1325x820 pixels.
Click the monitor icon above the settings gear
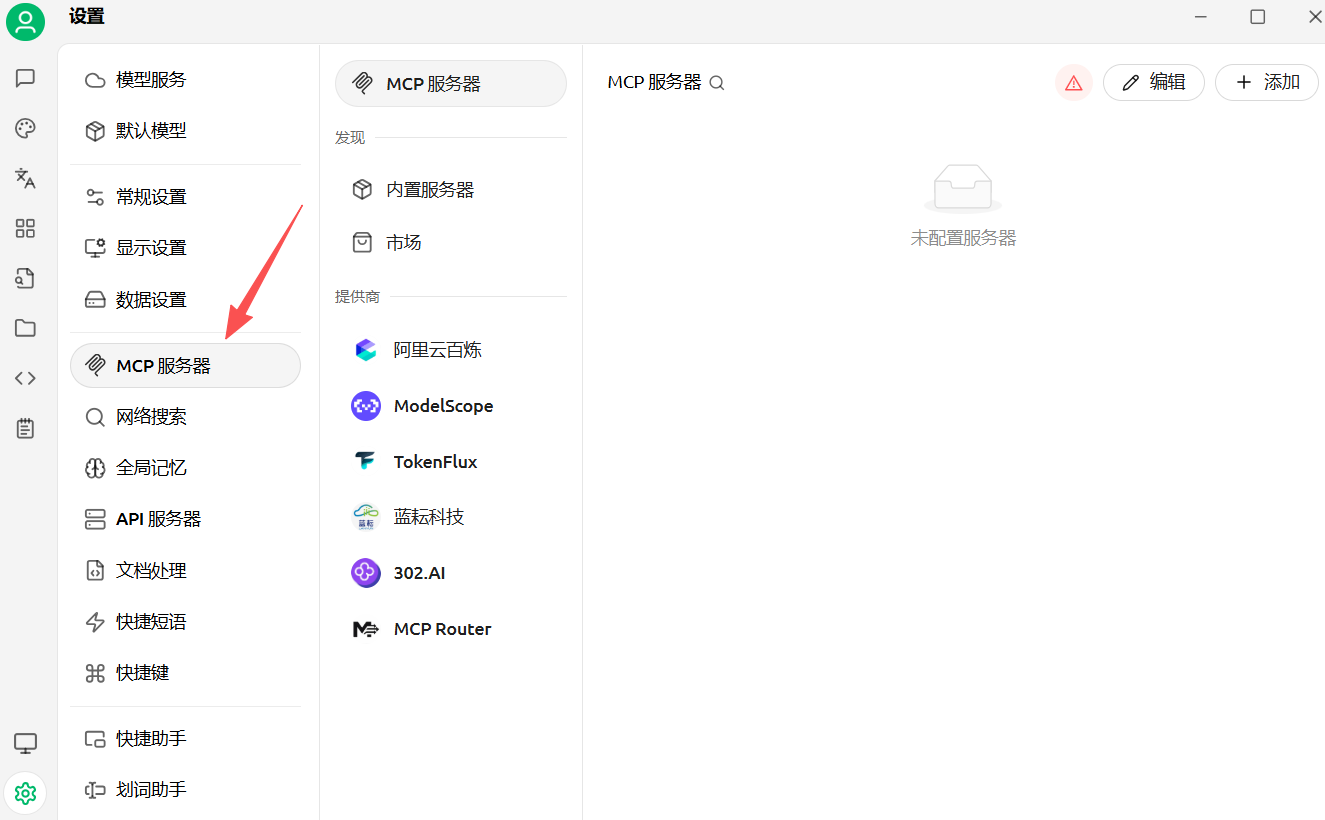(25, 743)
